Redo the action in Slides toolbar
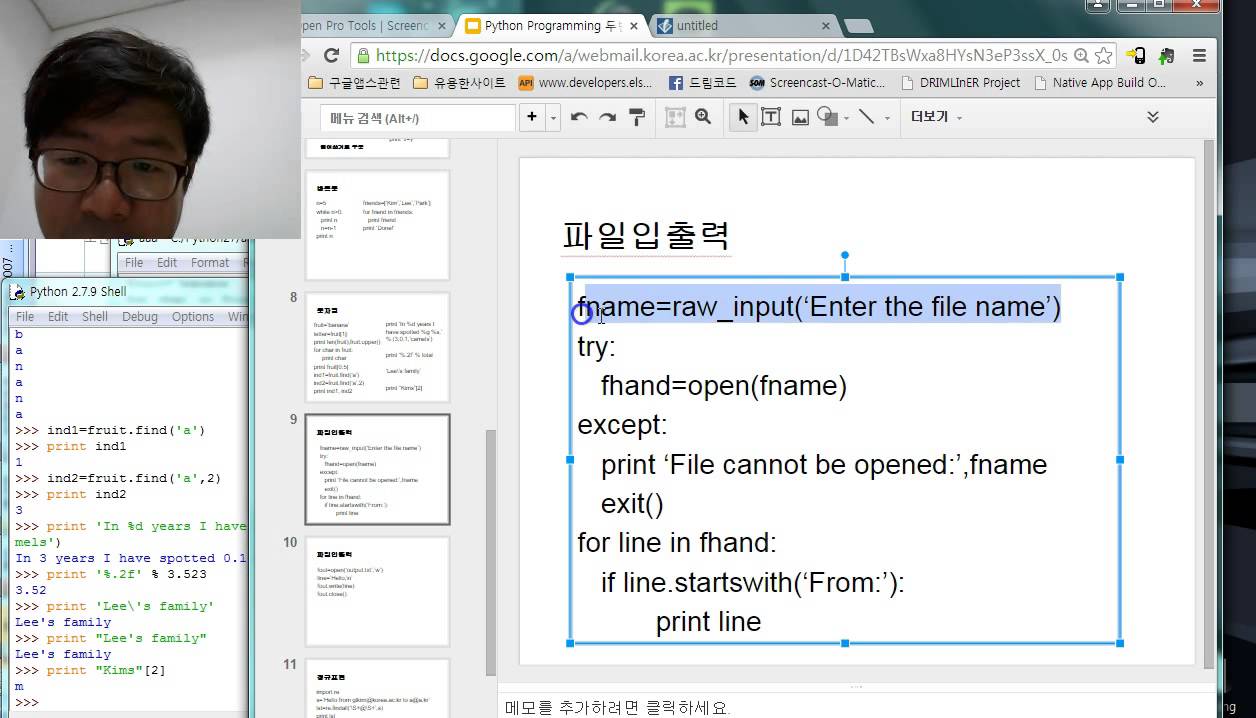 [607, 117]
